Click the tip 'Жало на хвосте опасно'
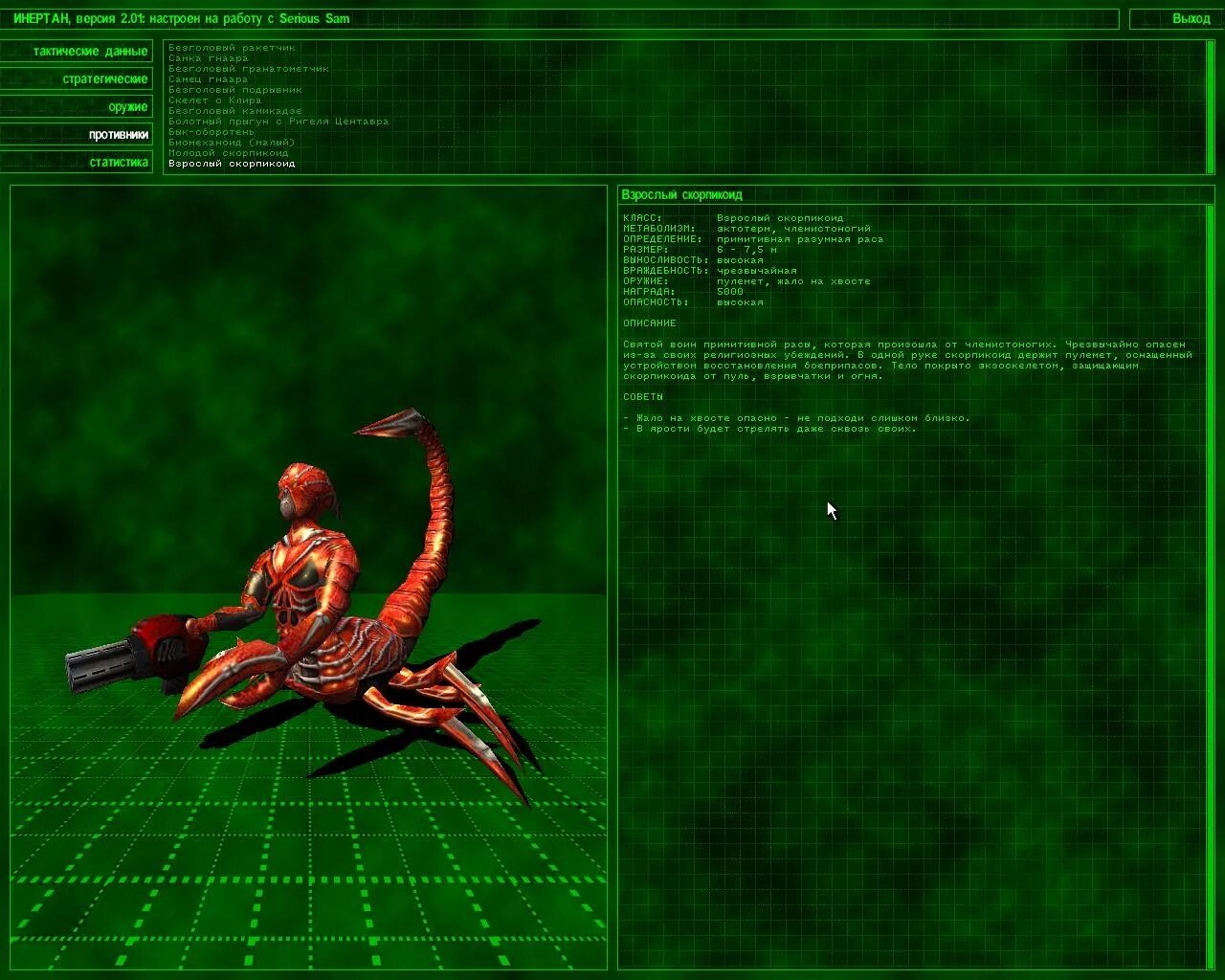The height and width of the screenshot is (980, 1225). (796, 418)
